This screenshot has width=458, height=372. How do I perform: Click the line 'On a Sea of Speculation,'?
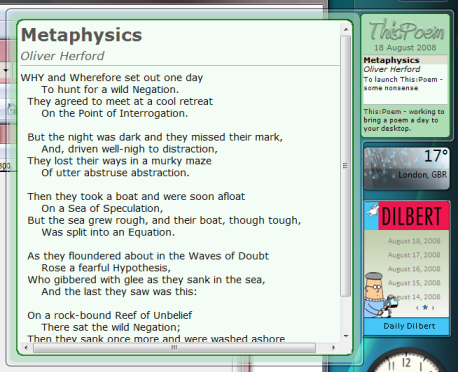pyautogui.click(x=102, y=209)
